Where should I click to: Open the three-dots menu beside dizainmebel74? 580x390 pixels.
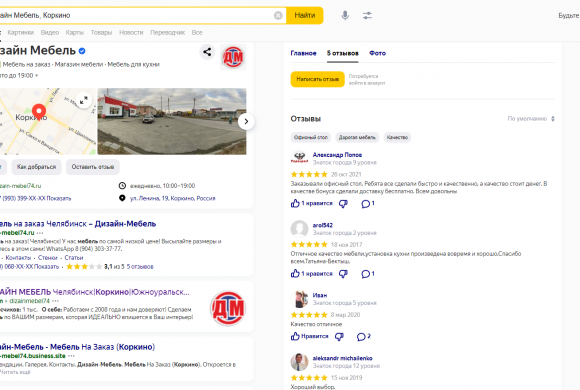coord(55,301)
